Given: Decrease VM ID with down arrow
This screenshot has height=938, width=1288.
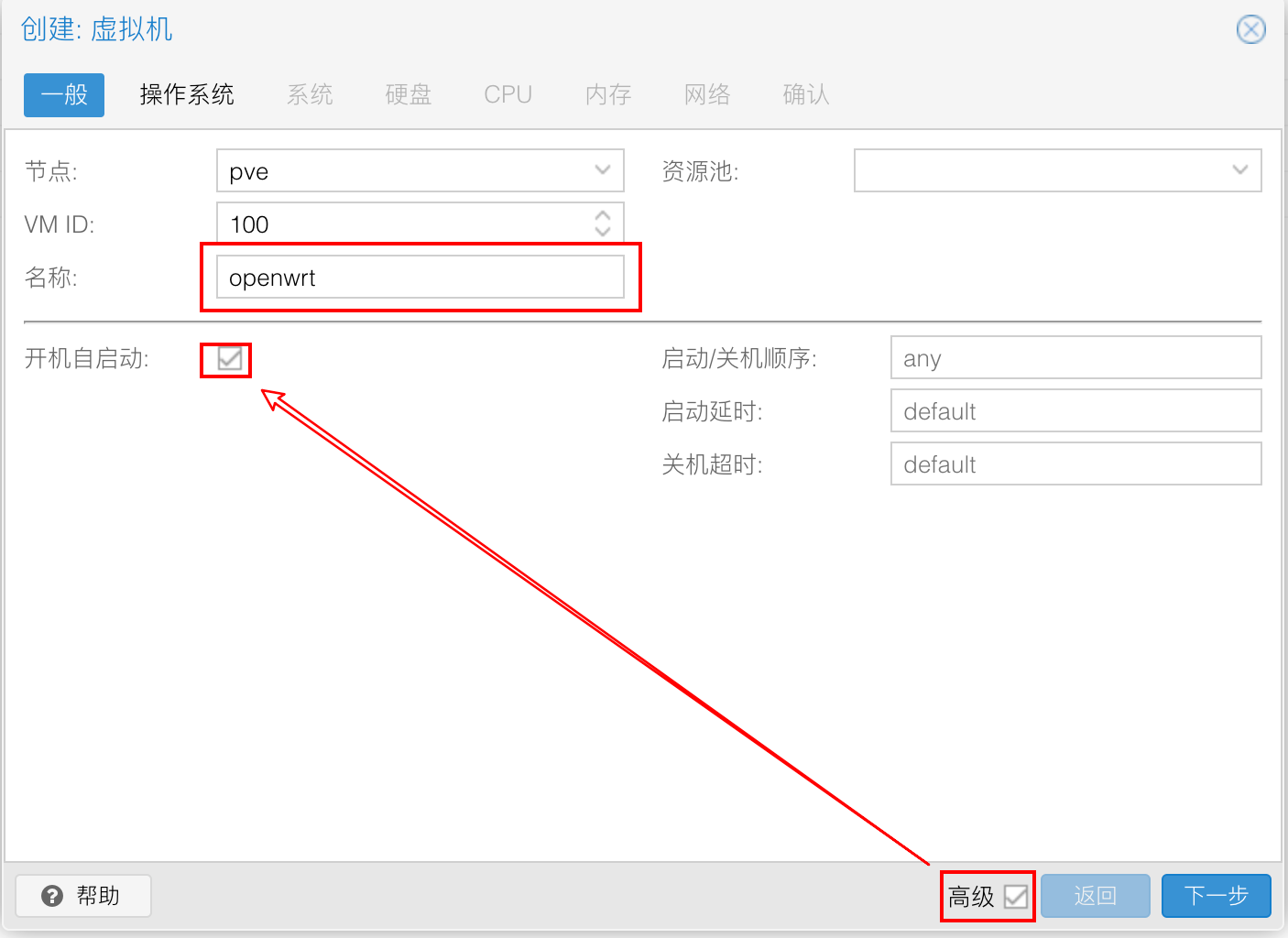Looking at the screenshot, I should [x=602, y=231].
